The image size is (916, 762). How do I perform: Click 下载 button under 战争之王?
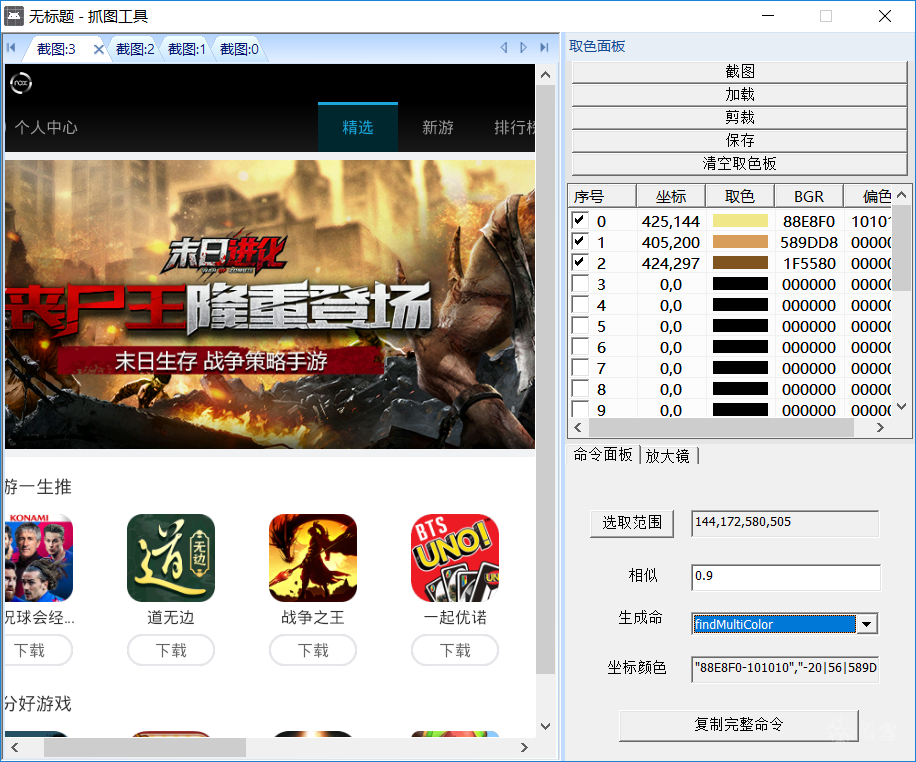point(313,650)
